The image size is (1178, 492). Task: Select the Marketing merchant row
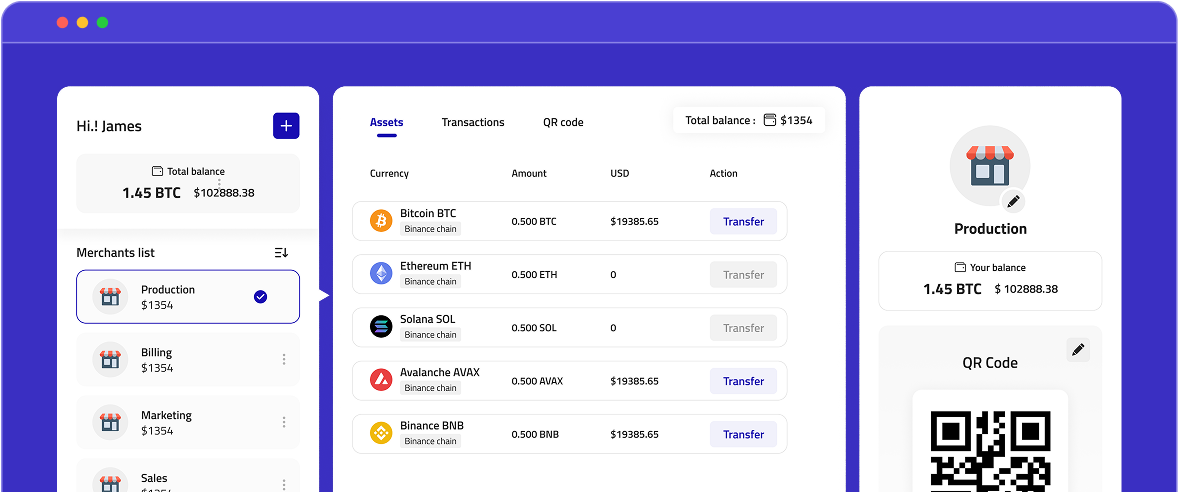[x=188, y=422]
